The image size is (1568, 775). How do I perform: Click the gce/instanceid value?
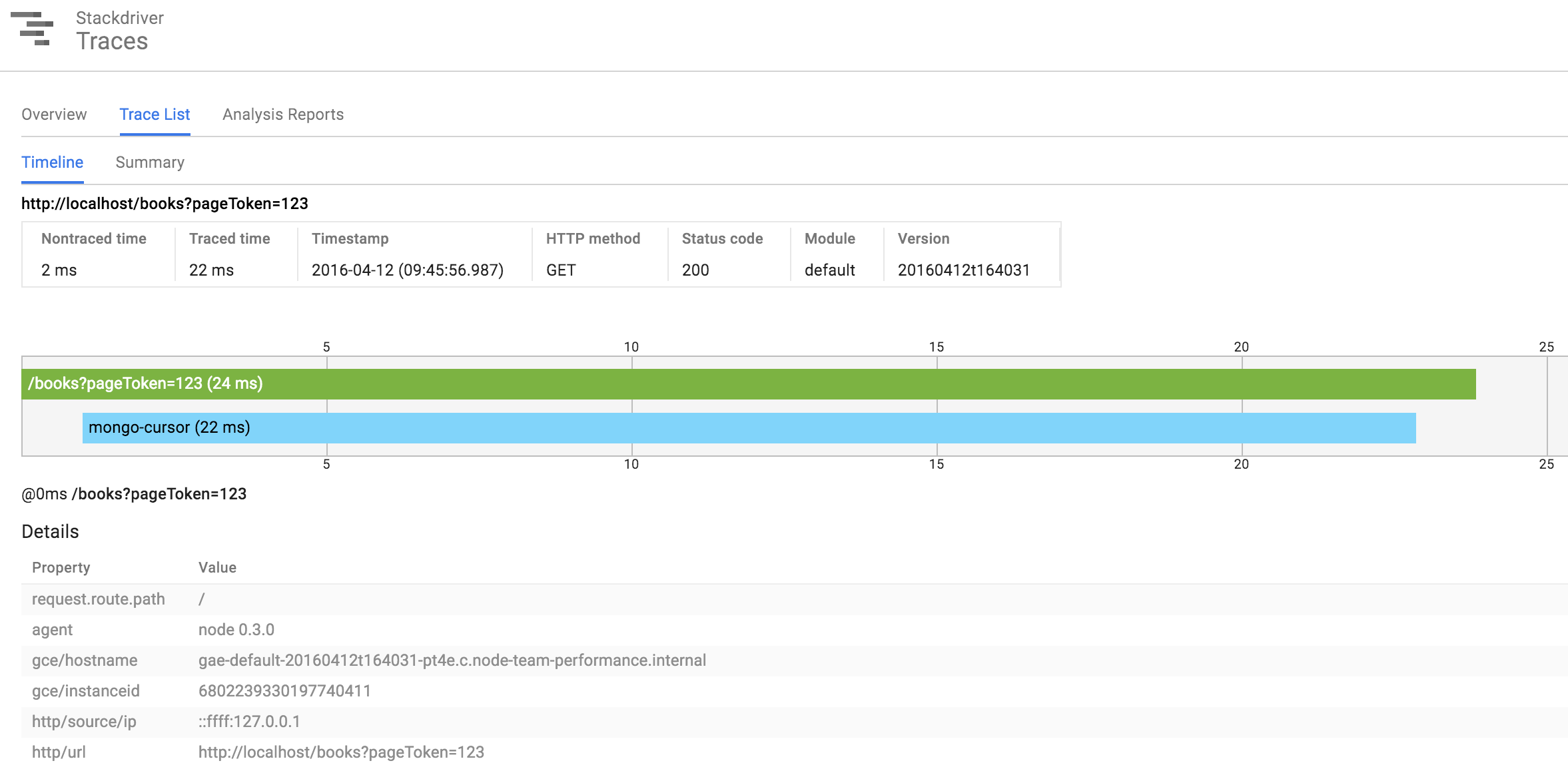[x=284, y=691]
